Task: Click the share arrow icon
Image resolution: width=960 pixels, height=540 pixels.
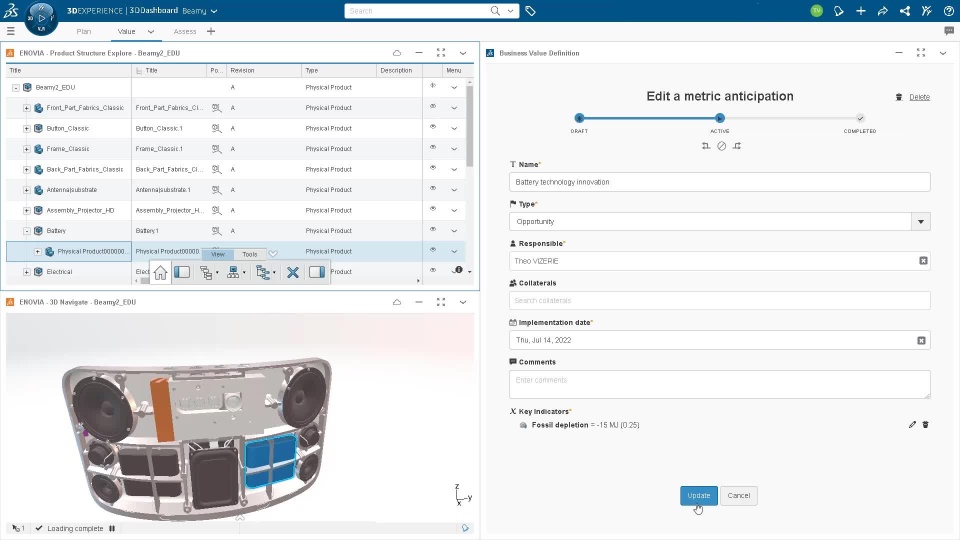Action: point(882,11)
